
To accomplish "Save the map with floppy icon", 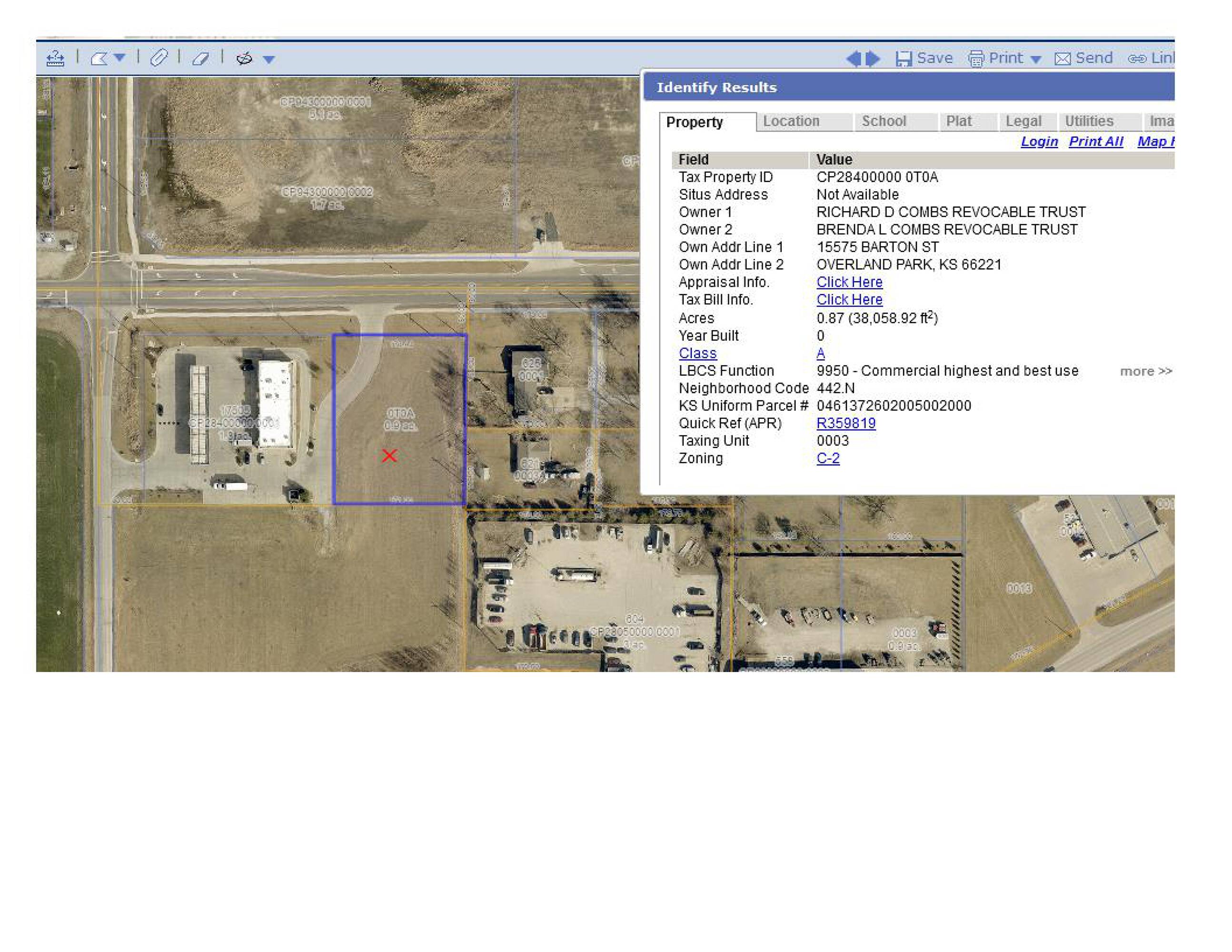I will click(x=904, y=59).
